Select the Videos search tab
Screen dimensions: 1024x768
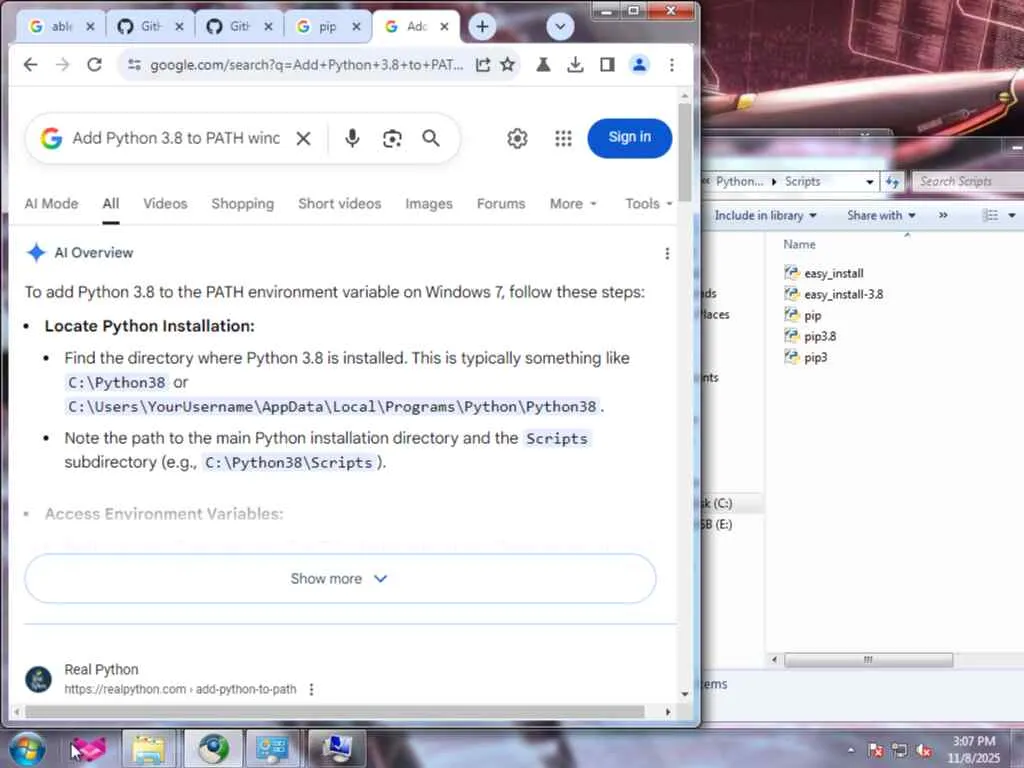click(165, 204)
